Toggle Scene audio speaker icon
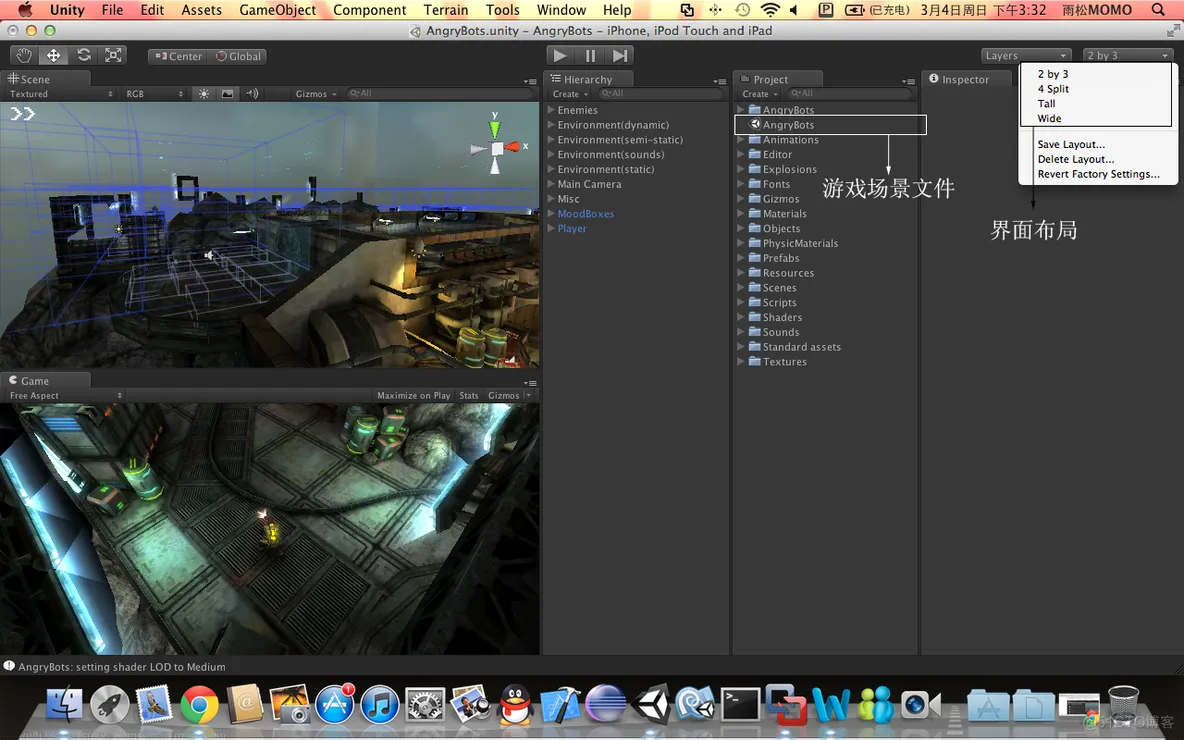 click(252, 94)
